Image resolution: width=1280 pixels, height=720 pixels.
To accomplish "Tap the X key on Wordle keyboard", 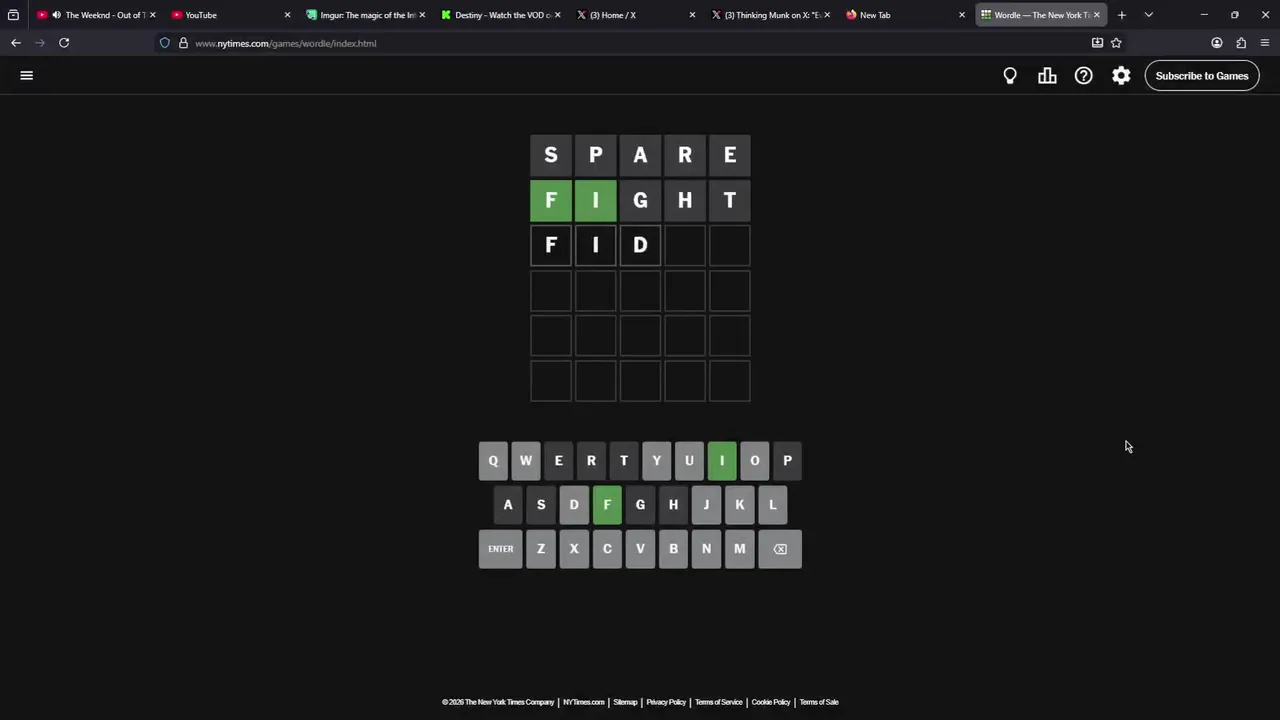I will [x=574, y=549].
